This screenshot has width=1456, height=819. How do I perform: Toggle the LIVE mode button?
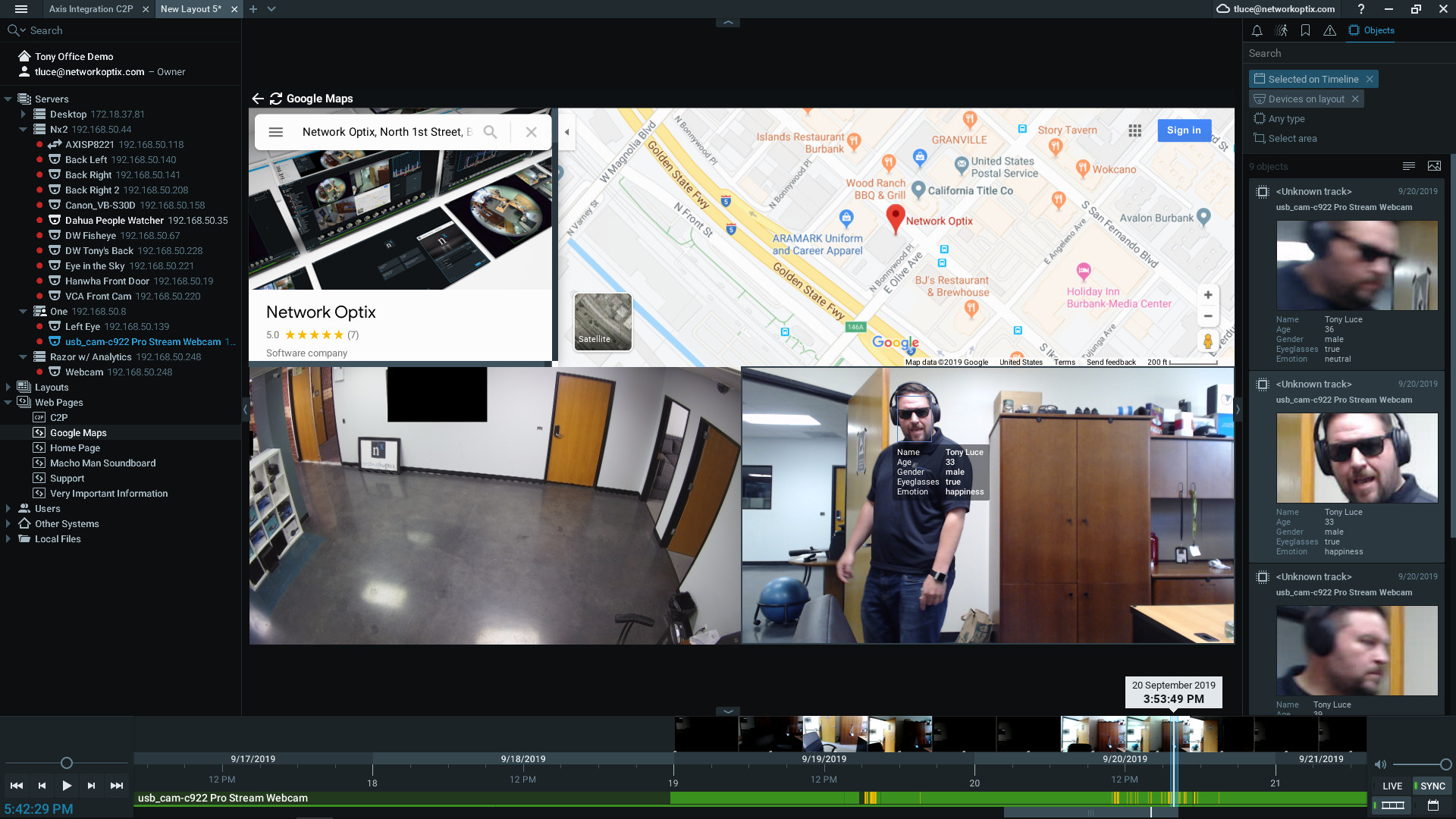click(x=1392, y=786)
